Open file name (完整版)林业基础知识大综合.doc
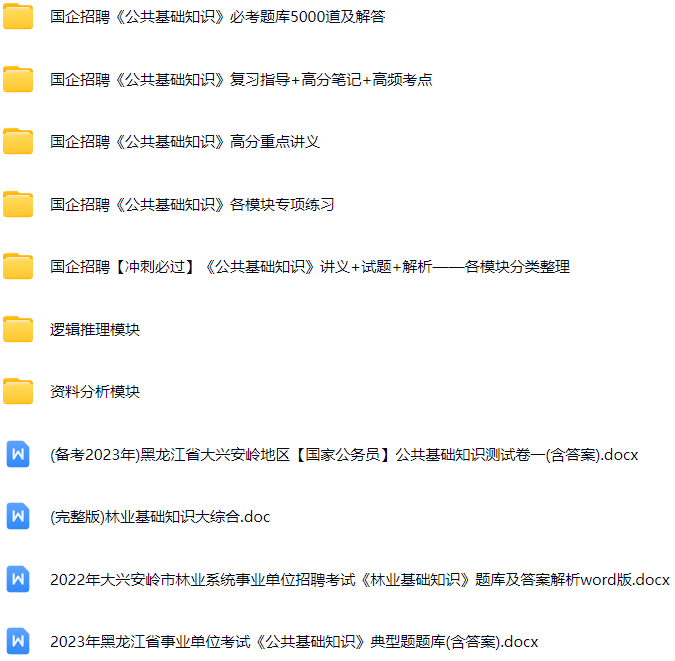Image resolution: width=675 pixels, height=661 pixels. 160,517
